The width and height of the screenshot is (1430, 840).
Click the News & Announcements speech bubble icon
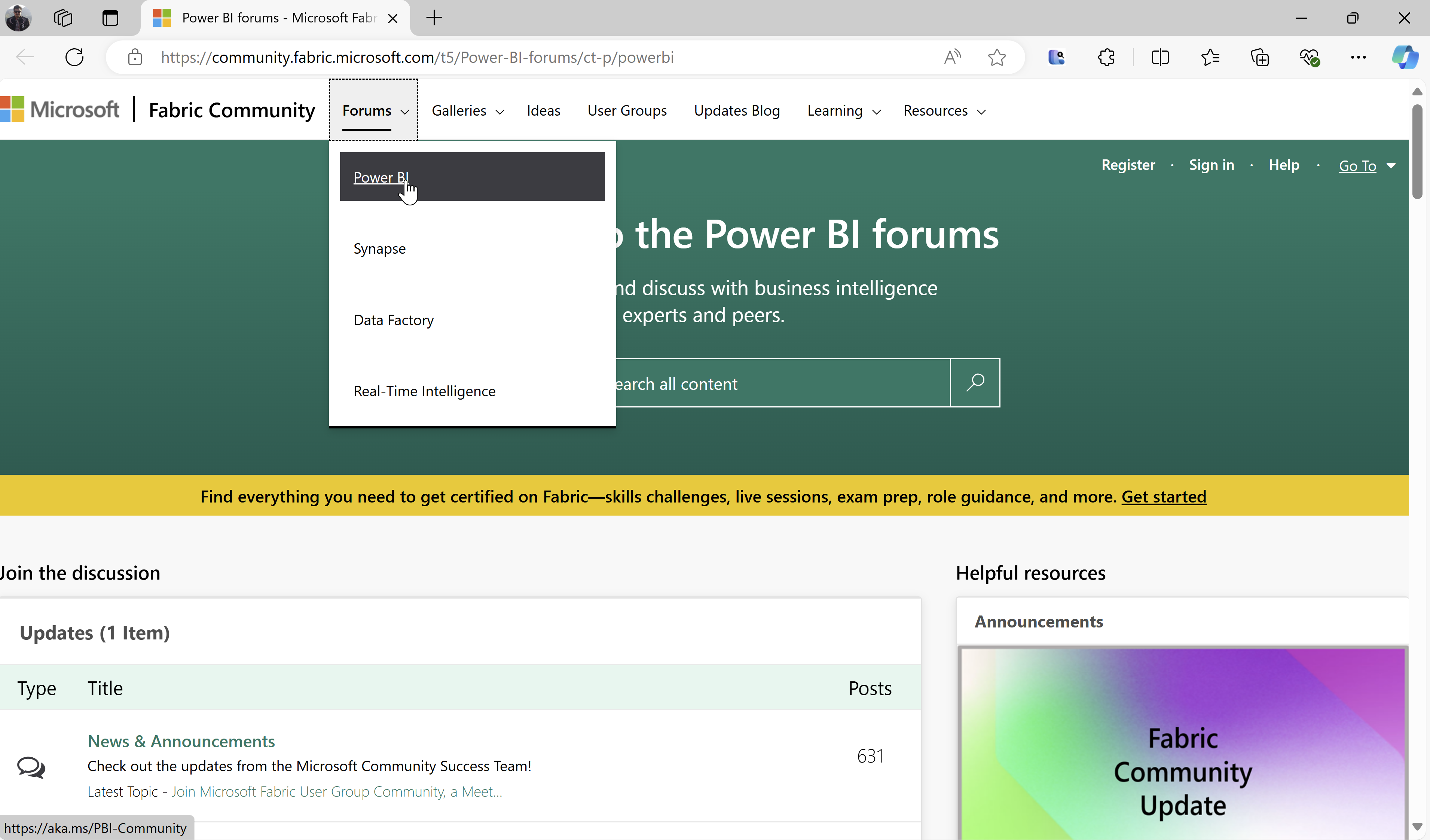point(31,767)
